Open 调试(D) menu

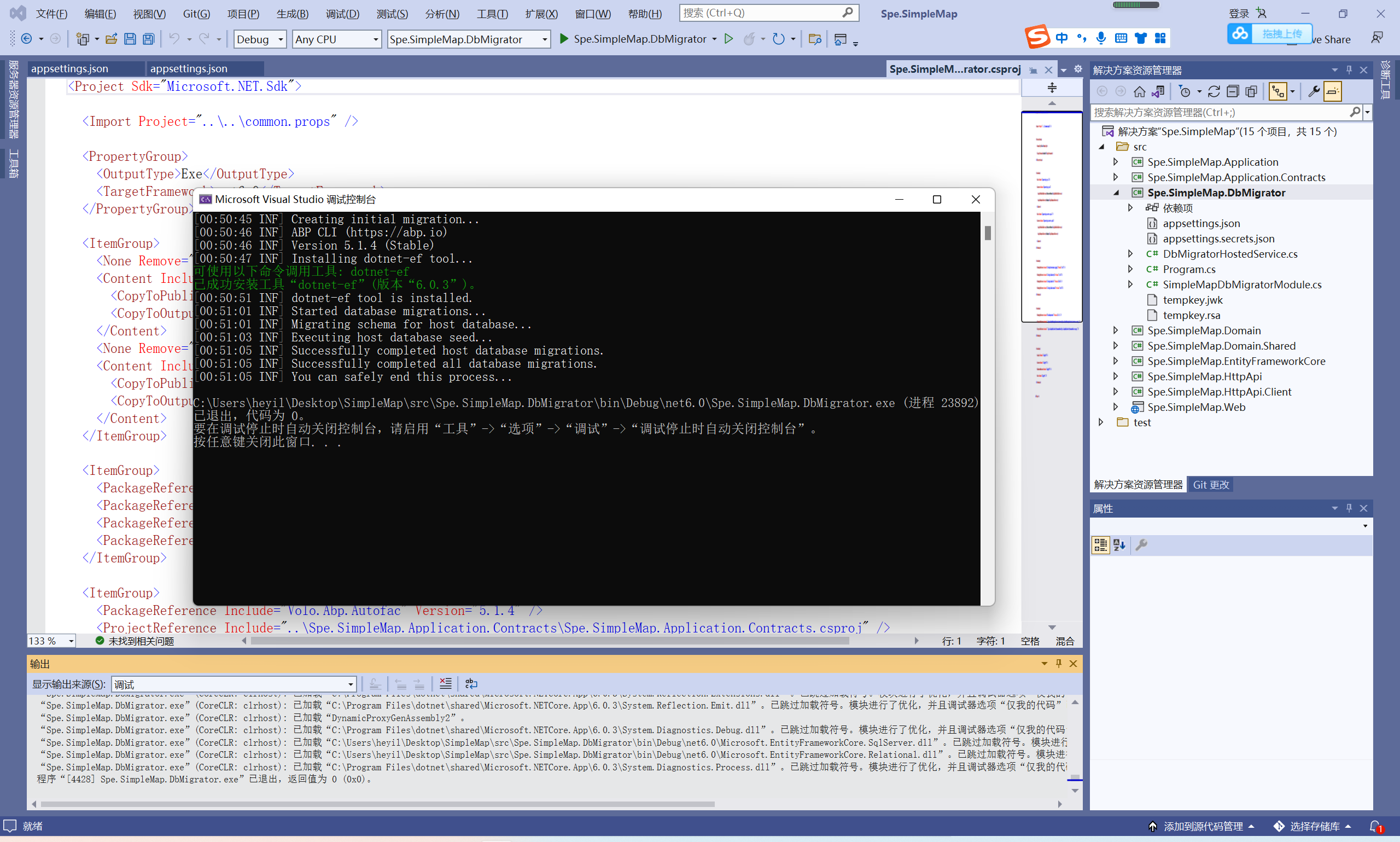[x=342, y=14]
